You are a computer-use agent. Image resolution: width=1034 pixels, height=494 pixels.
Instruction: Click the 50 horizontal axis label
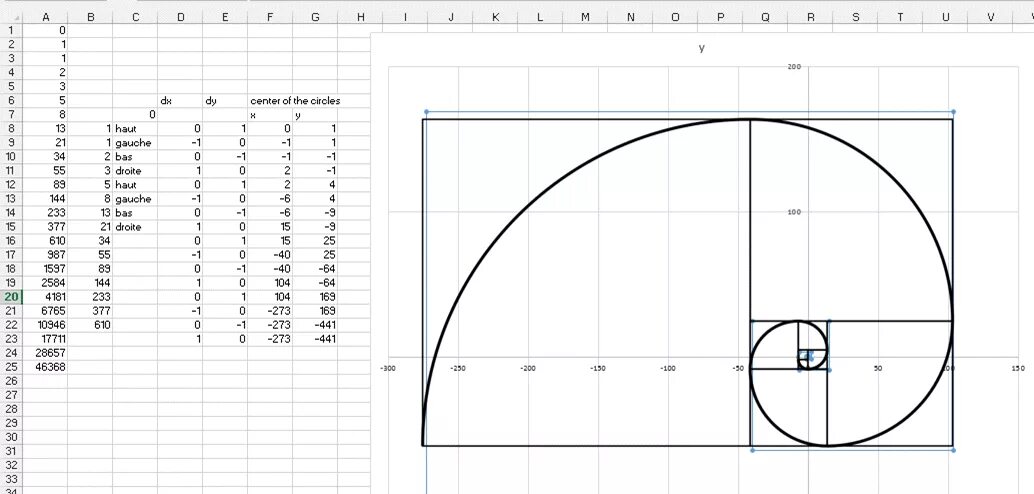coord(878,369)
